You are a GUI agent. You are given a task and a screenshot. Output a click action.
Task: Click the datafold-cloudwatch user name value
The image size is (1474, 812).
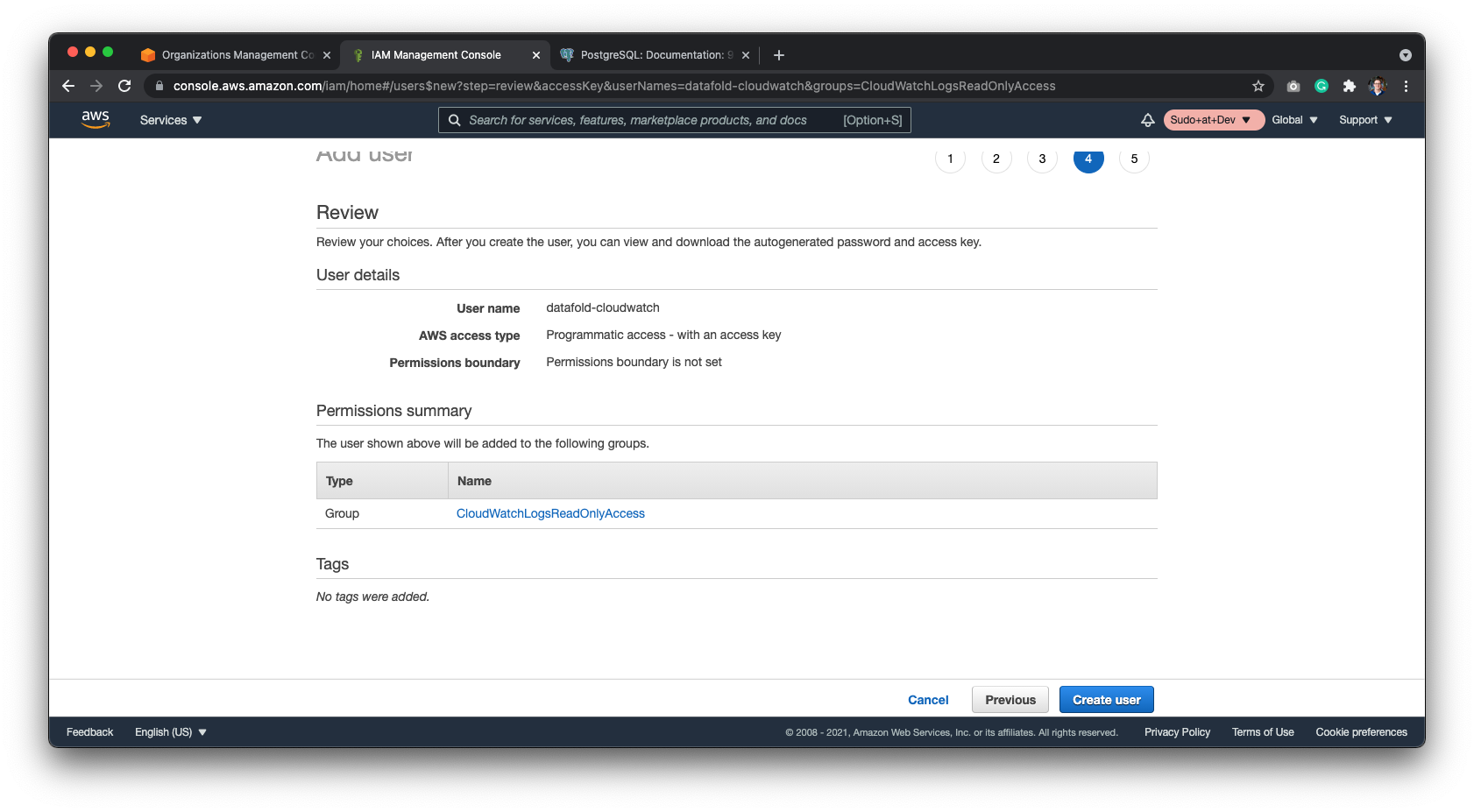click(x=603, y=307)
